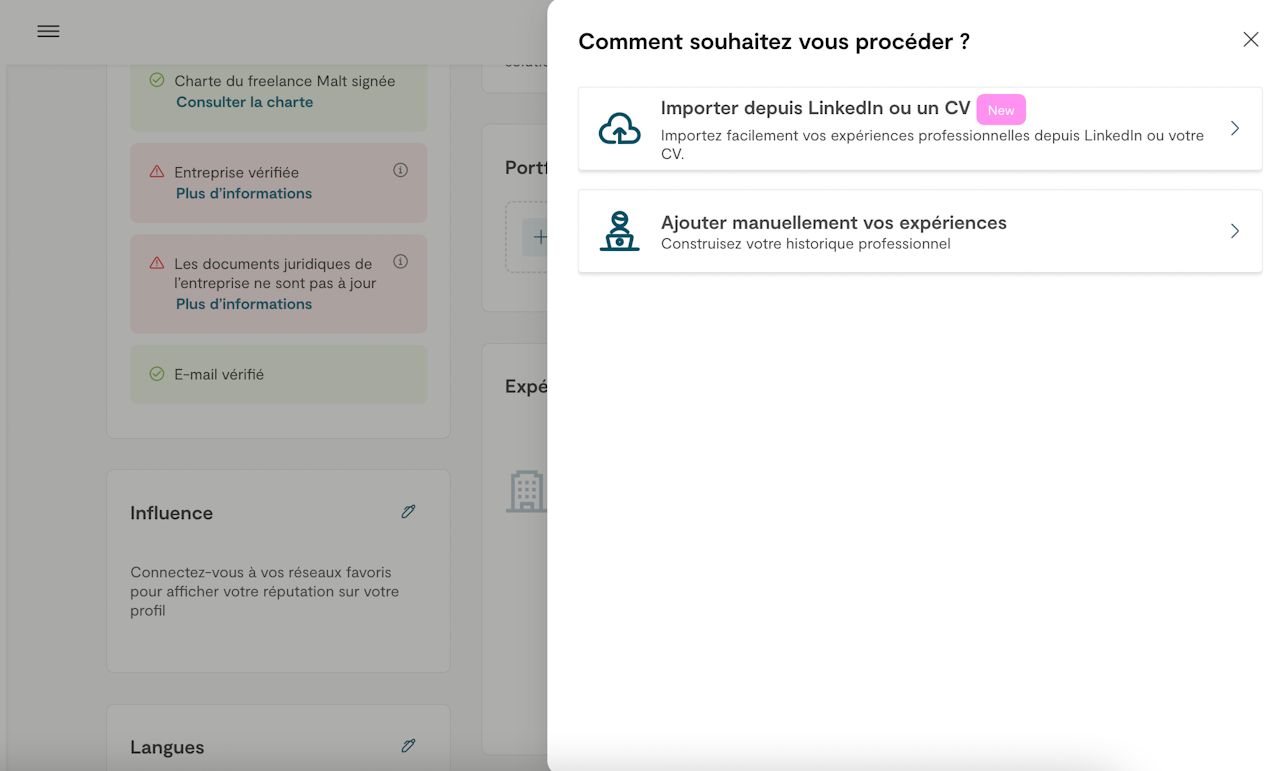Open 'Plus d'informations' under documents juridiques
Screen dimensions: 1280x771
coord(244,304)
